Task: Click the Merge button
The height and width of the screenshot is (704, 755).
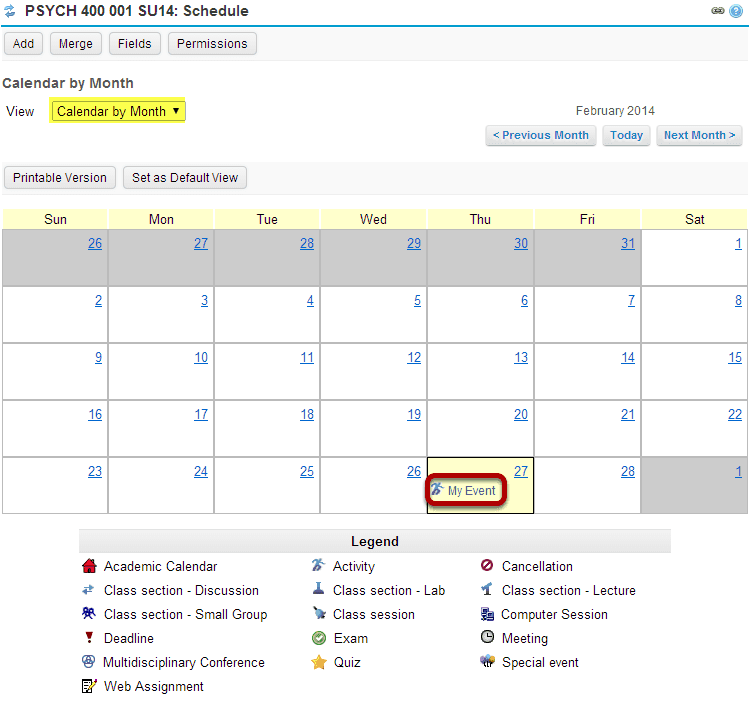Action: point(76,44)
